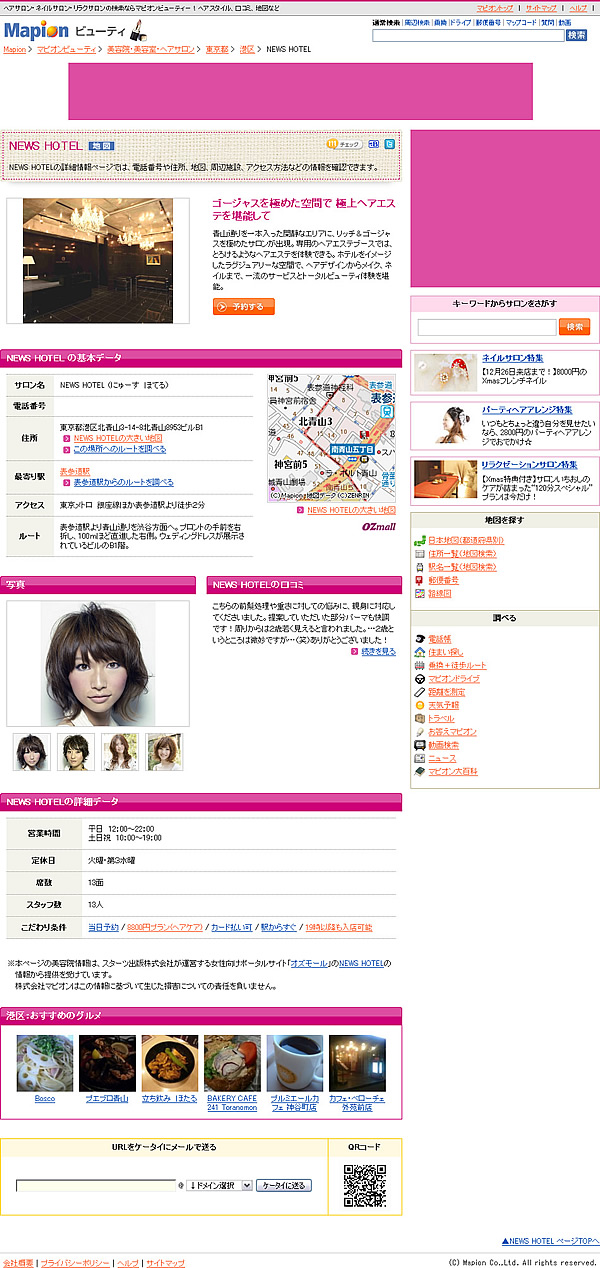
Task: Click the fourth hairstyle thumbnail
Action: point(165,751)
